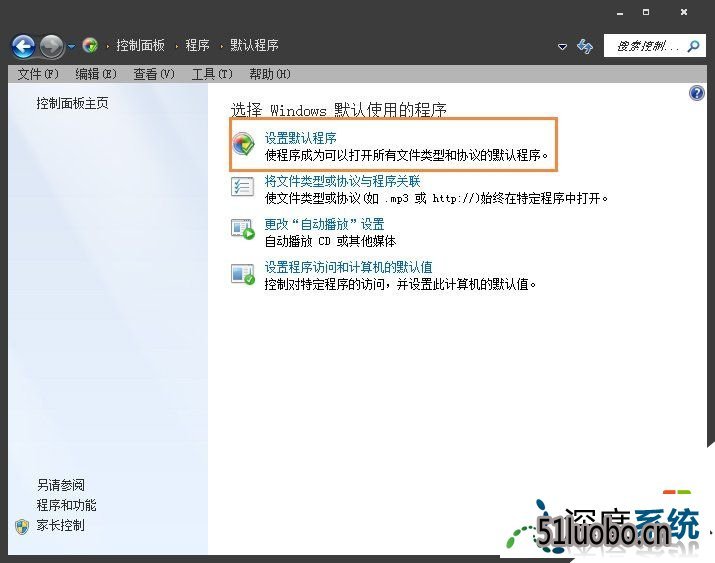Open 设置程序访问和计算机的默认值 link

point(348,267)
